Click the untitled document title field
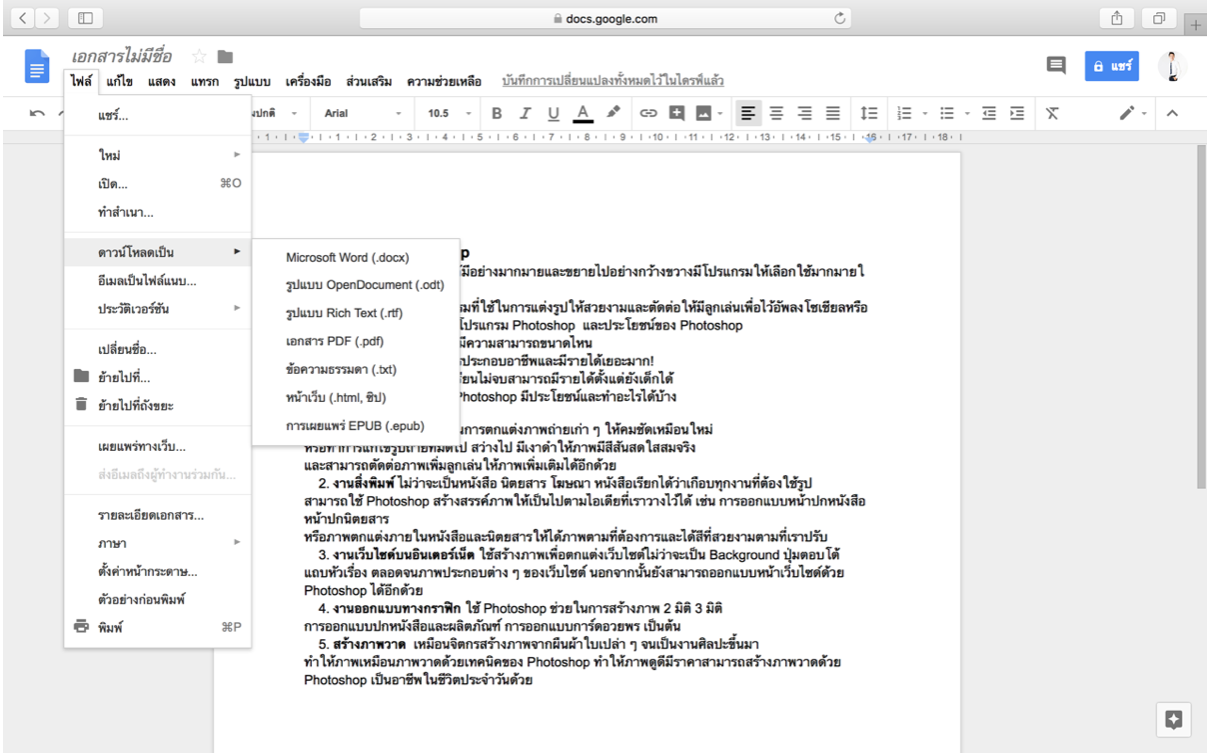This screenshot has width=1208, height=756. tap(122, 57)
